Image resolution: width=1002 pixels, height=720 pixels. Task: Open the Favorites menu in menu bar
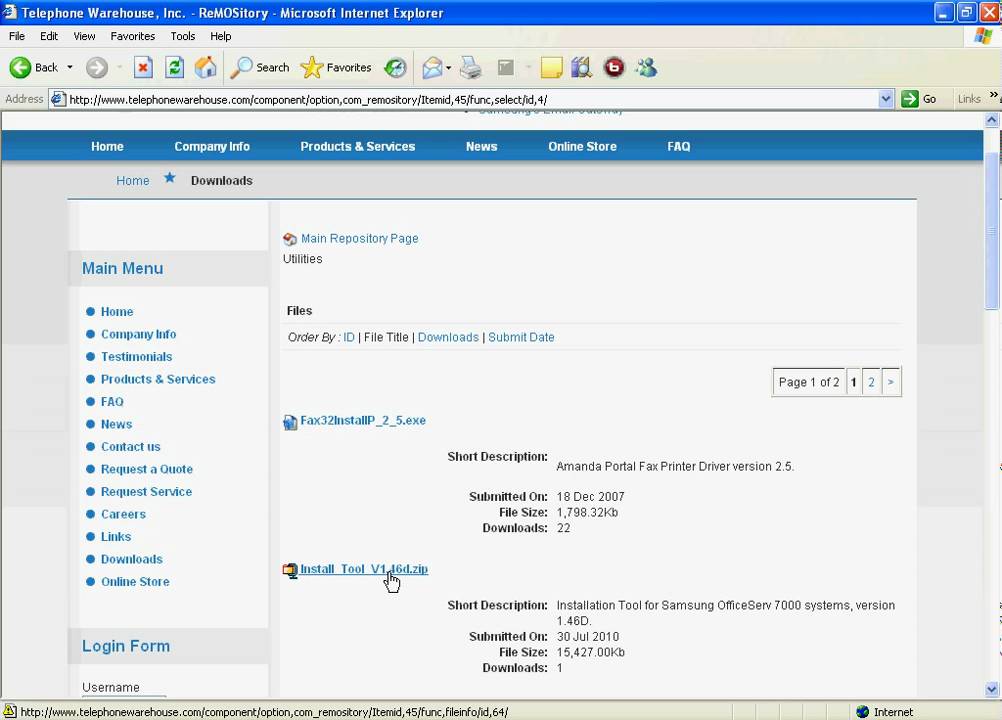tap(133, 36)
